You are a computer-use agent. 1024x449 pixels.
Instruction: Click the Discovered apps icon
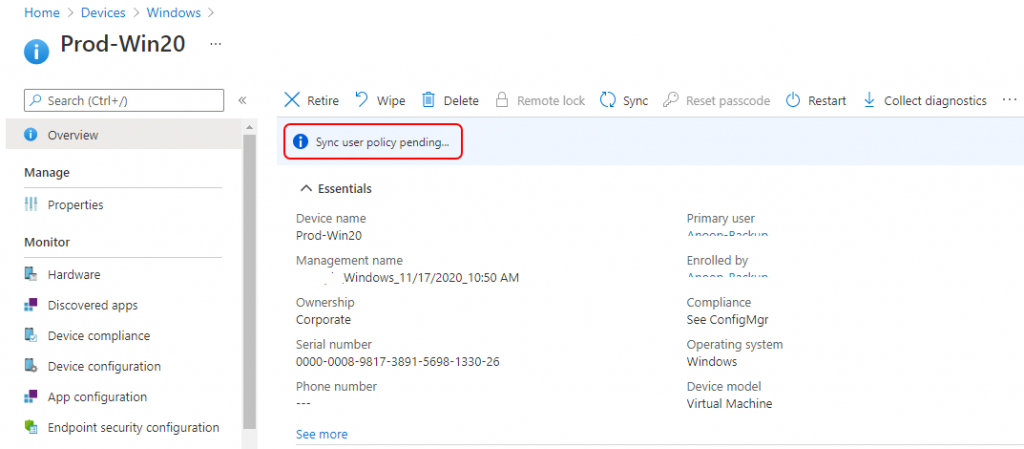(31, 305)
